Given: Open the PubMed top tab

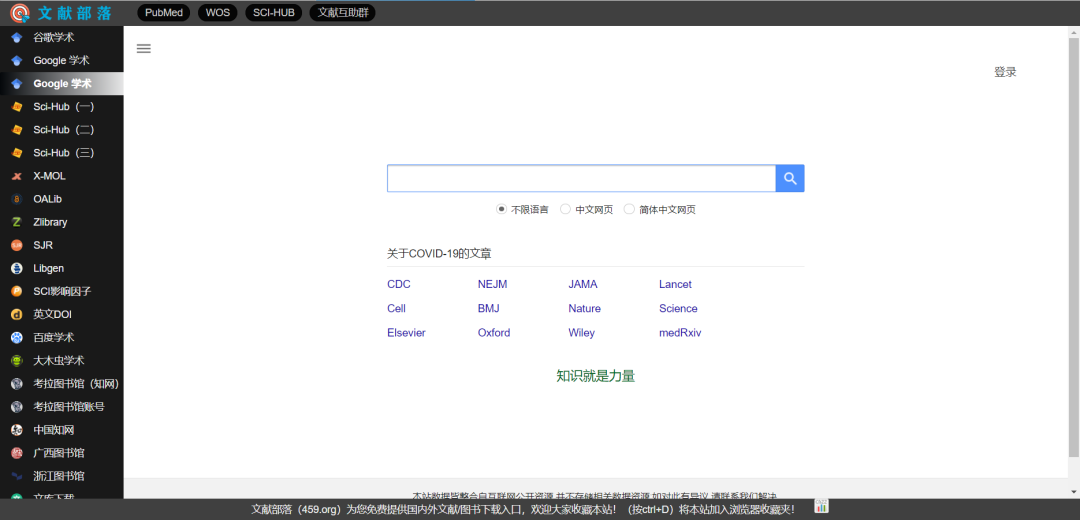Looking at the screenshot, I should pyautogui.click(x=164, y=13).
